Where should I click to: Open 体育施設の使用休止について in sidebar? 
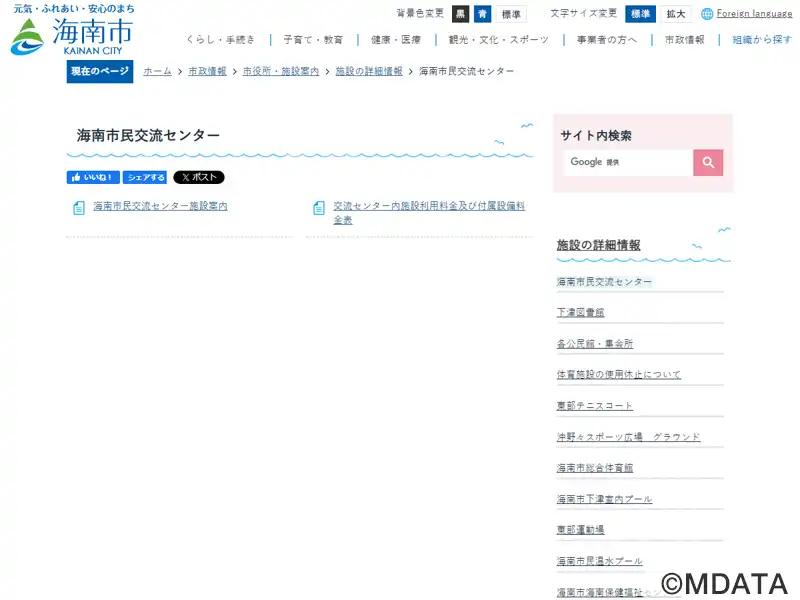pos(618,374)
